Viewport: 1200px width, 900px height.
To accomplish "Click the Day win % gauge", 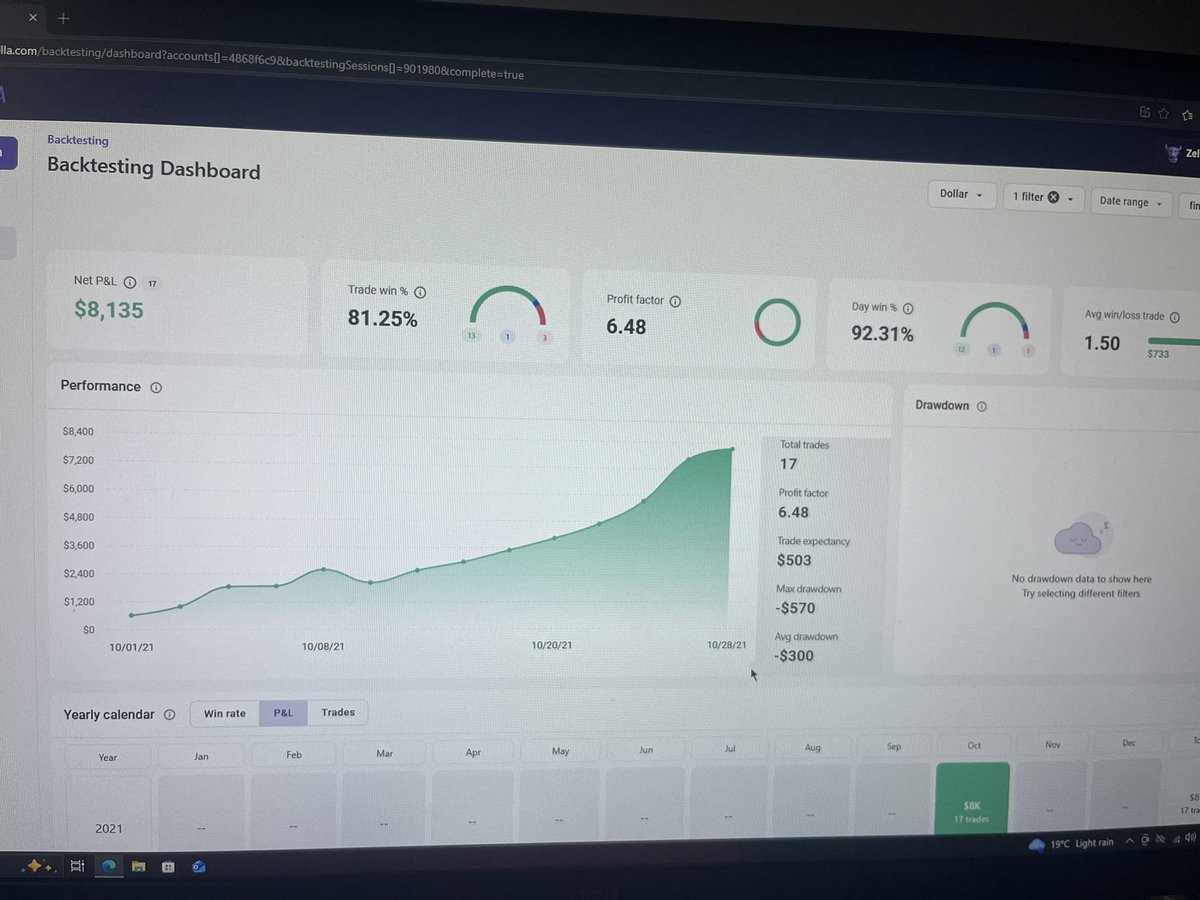I will click(x=994, y=322).
